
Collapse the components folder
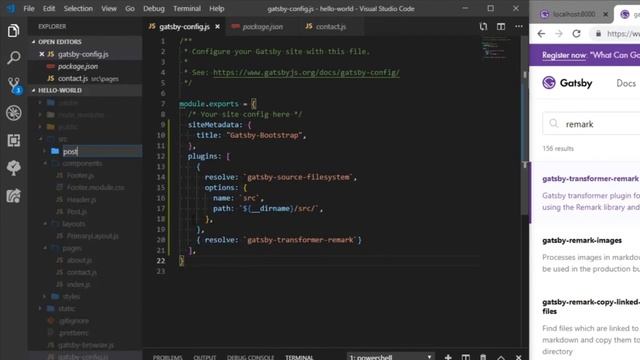[x=45, y=163]
